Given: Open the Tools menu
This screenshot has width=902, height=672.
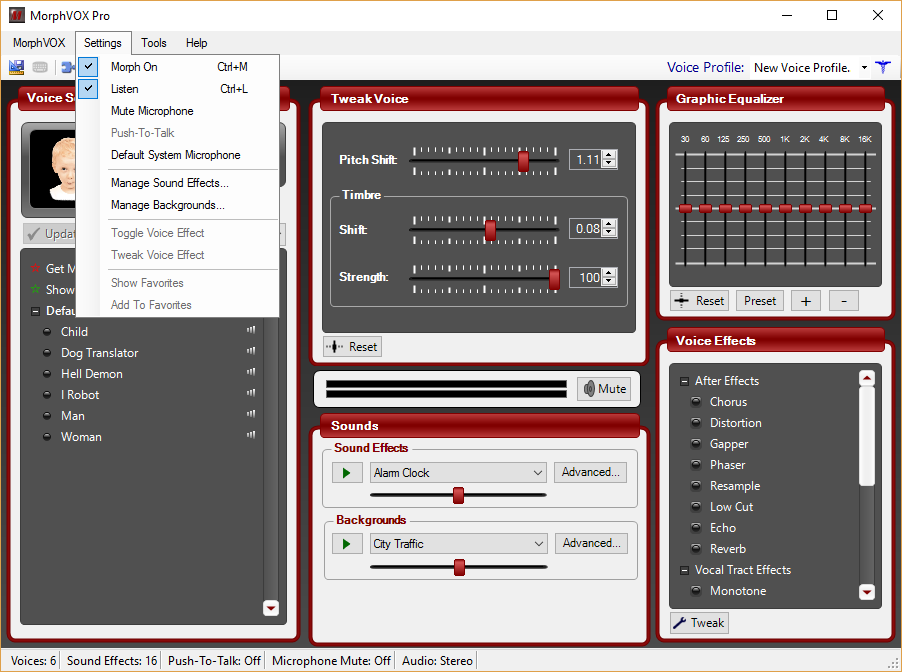Looking at the screenshot, I should coord(154,43).
